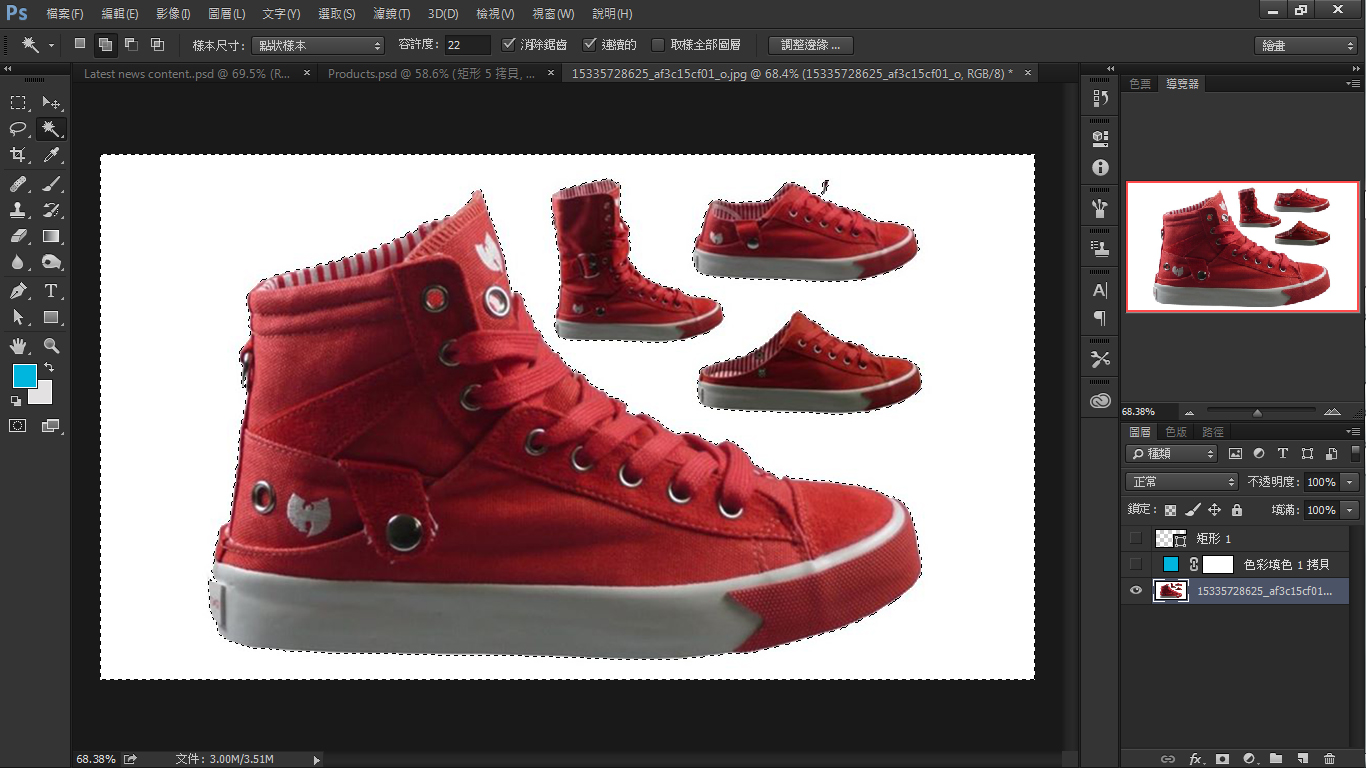Image resolution: width=1366 pixels, height=768 pixels.
Task: Switch to Latest news content..psd tab
Action: 187,73
